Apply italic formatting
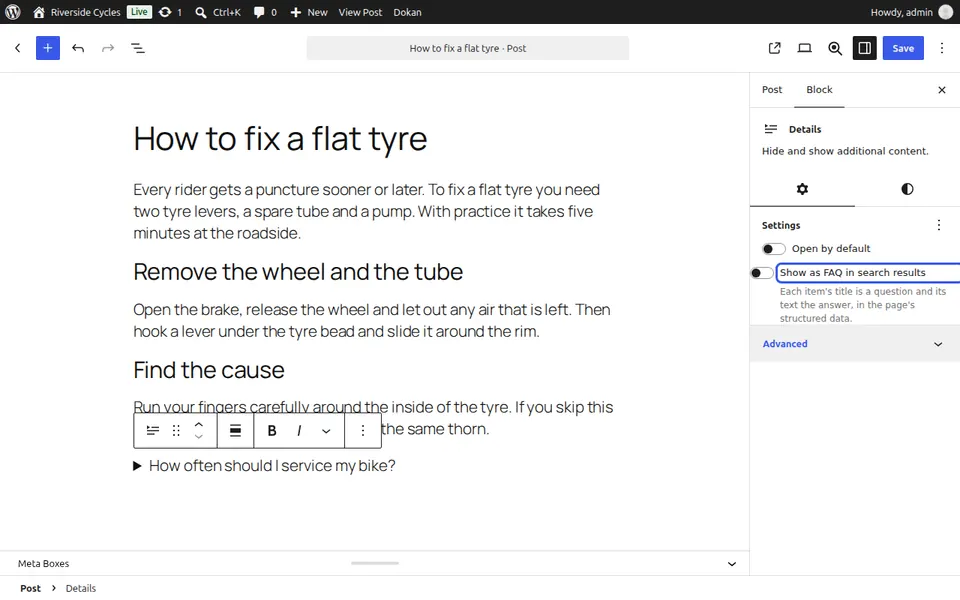 (299, 431)
